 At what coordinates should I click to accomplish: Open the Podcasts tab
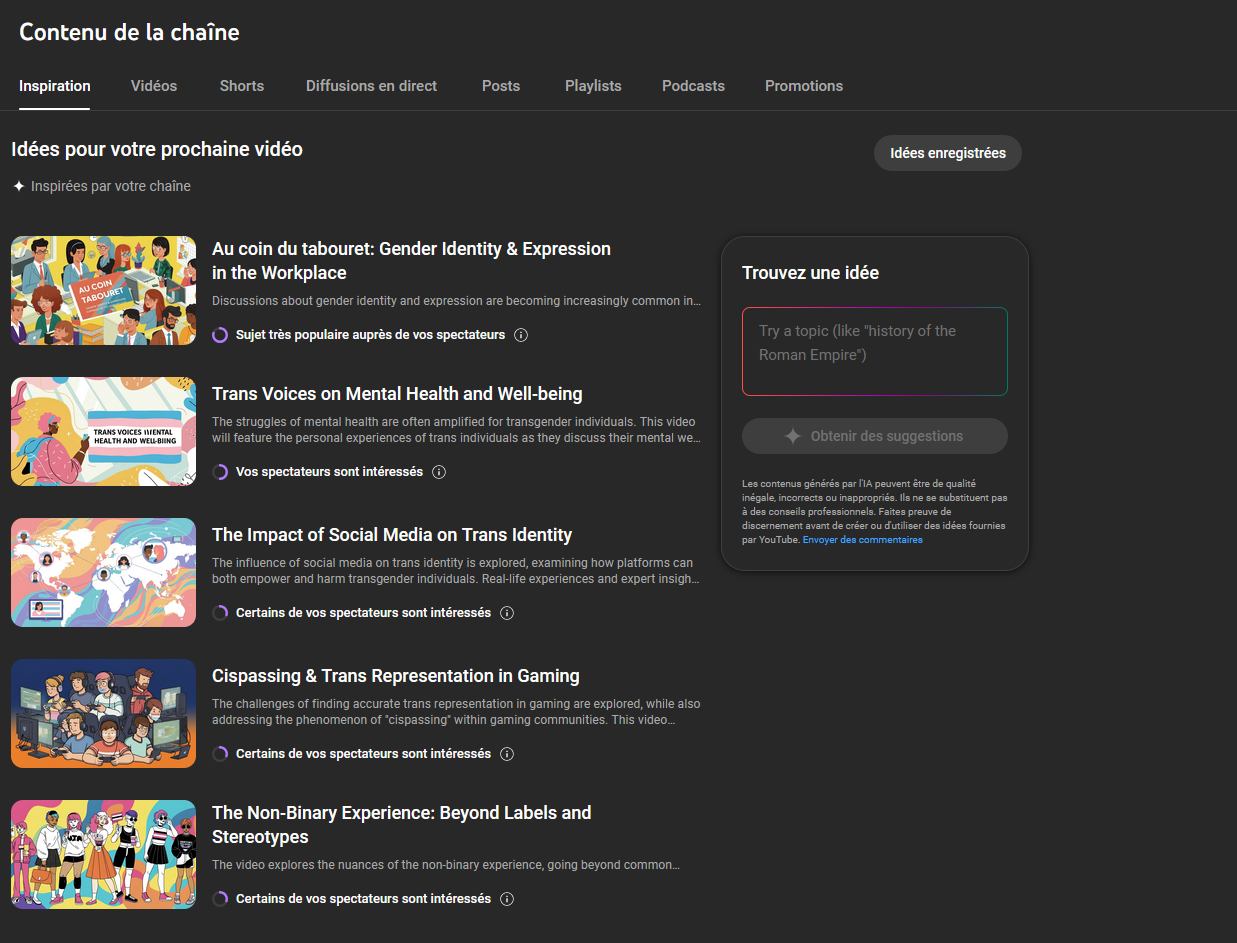tap(693, 86)
